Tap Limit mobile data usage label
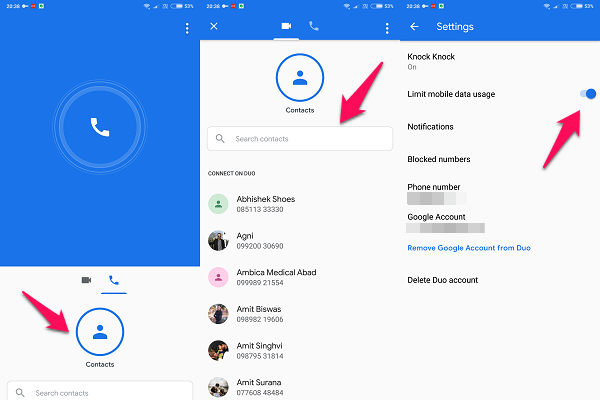Screen dimensions: 600x400 click(451, 94)
